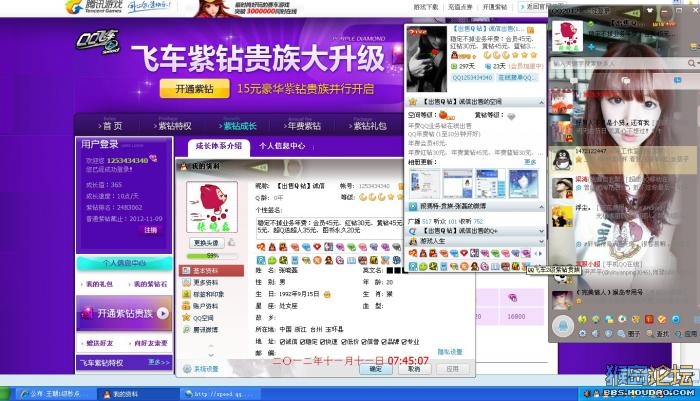The height and width of the screenshot is (401, 700).
Task: Open 我的礼包 link
Action: coord(99,284)
